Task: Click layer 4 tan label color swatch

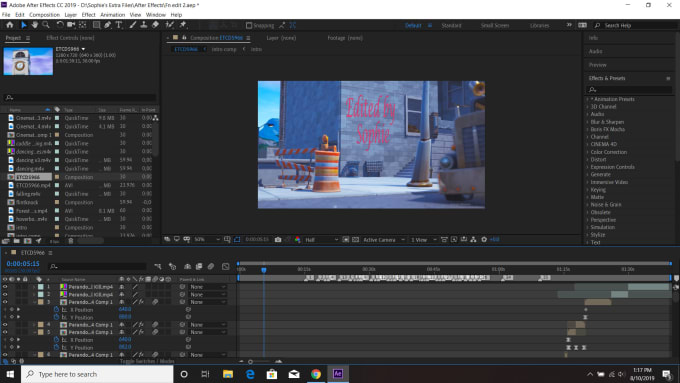Action: 41,324
